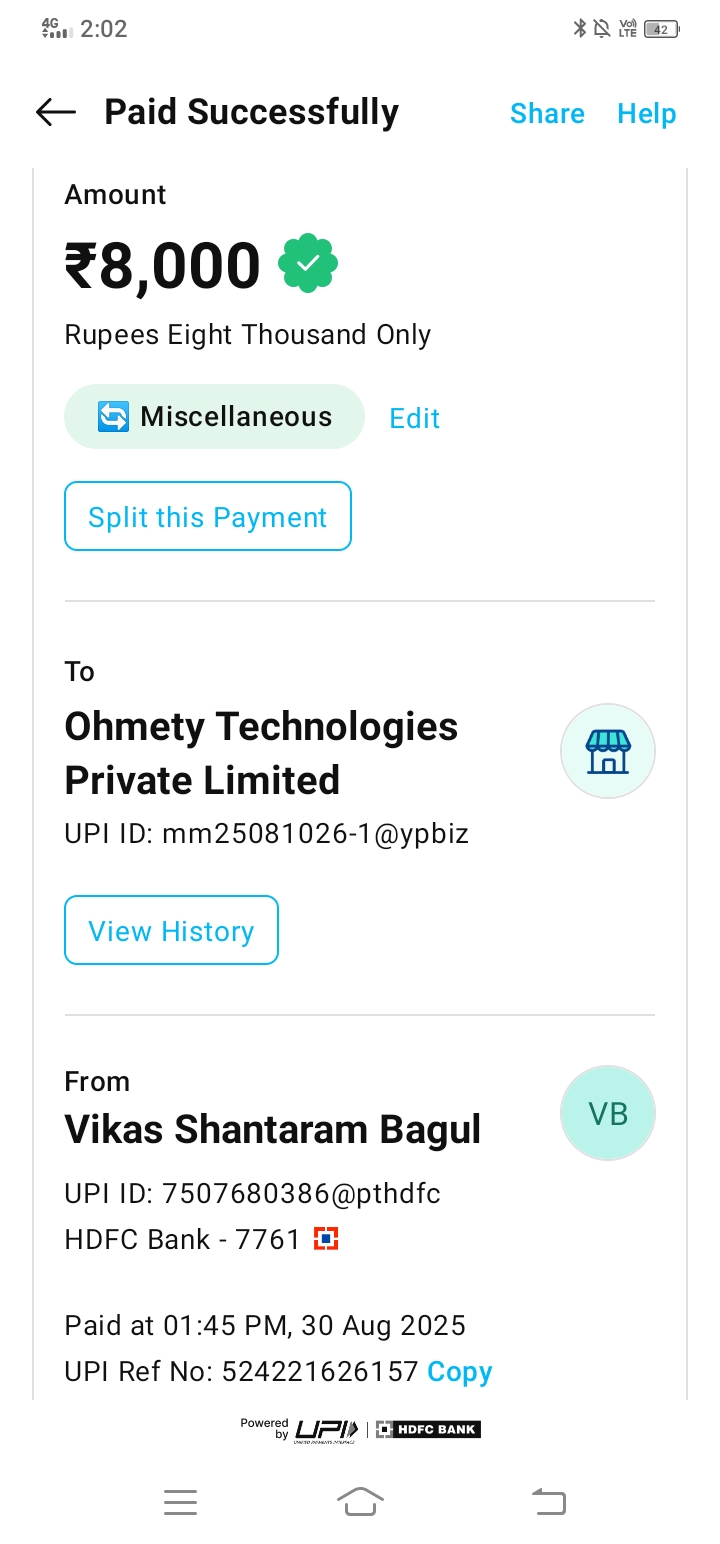The image size is (720, 1544).
Task: Open the Help link
Action: pos(646,114)
